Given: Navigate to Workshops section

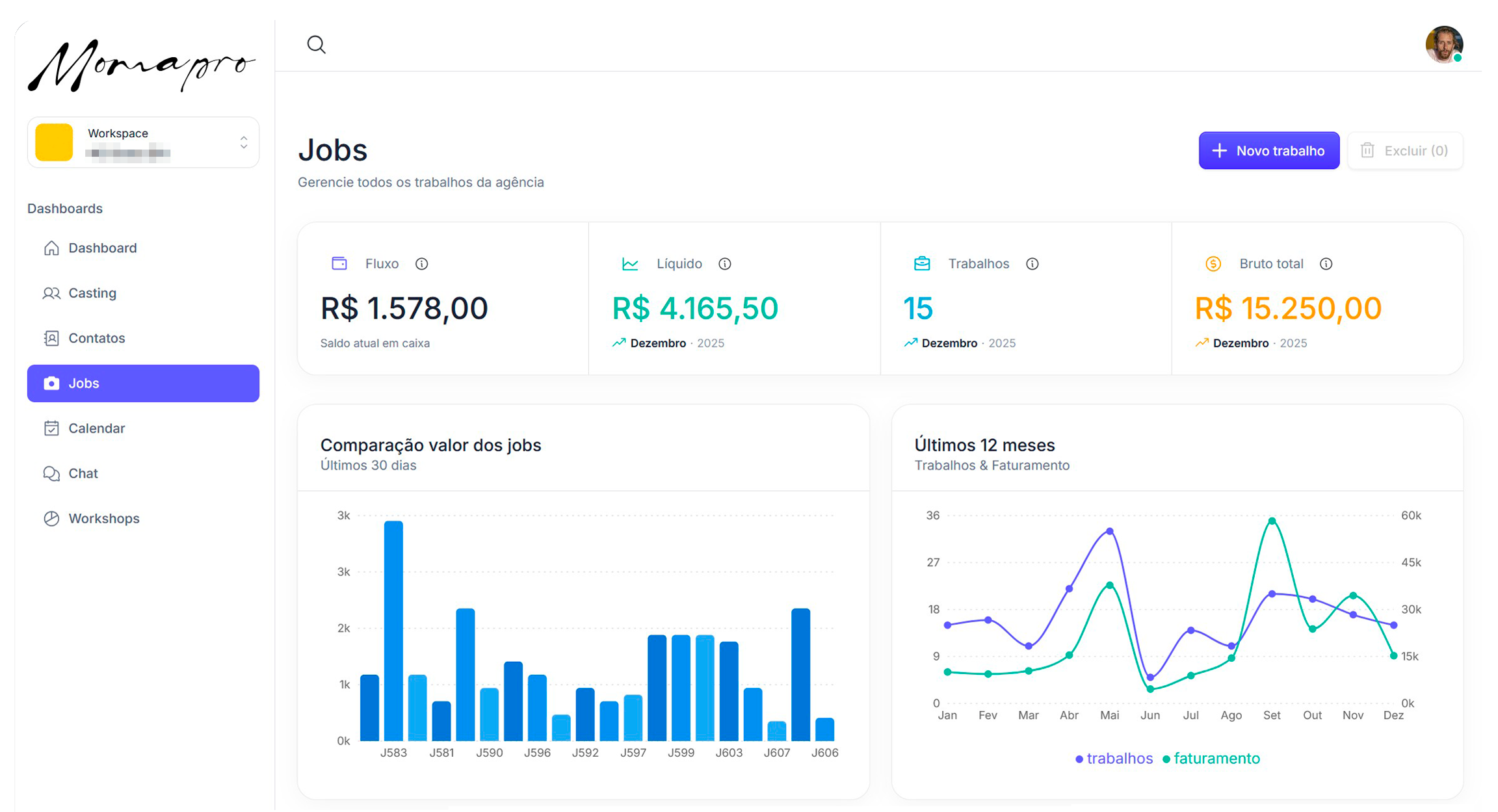Looking at the screenshot, I should pos(103,519).
